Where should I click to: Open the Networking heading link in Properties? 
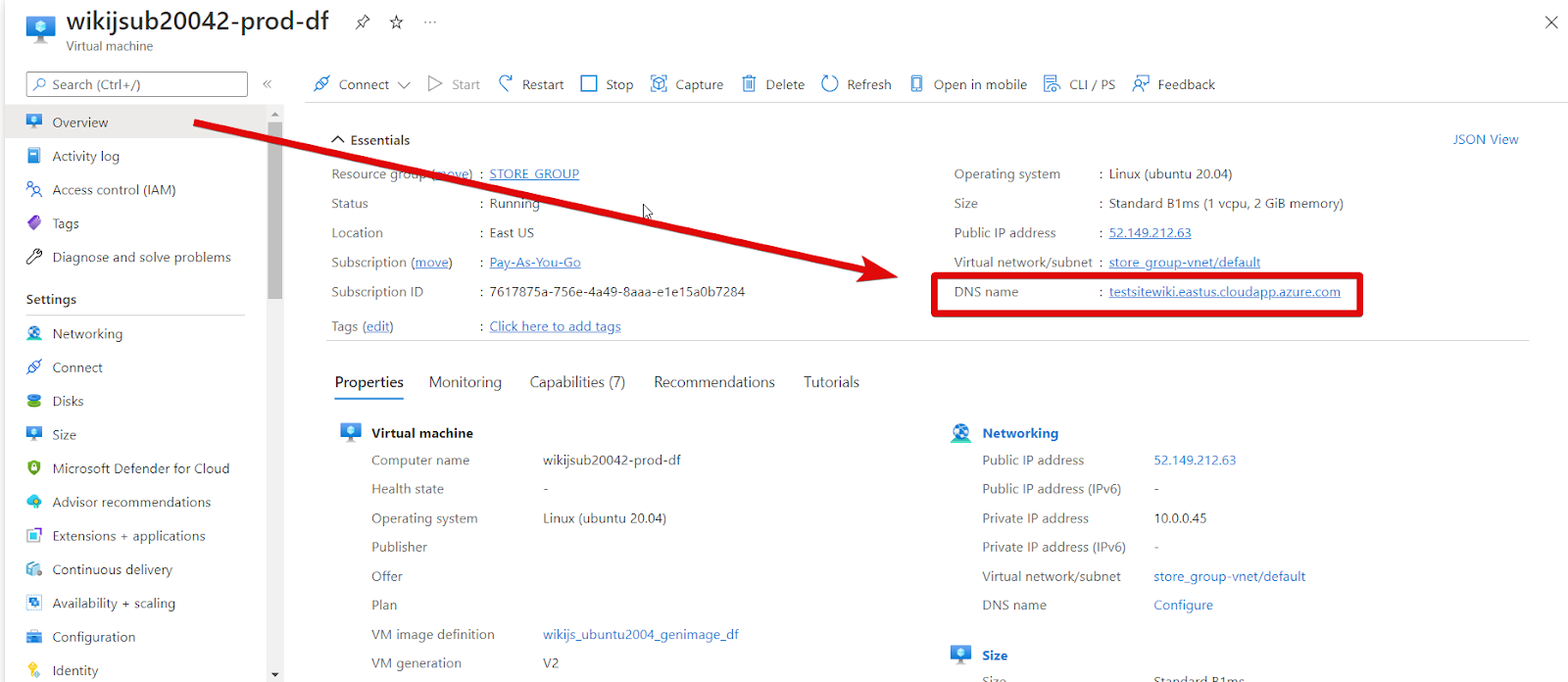pyautogui.click(x=1020, y=433)
